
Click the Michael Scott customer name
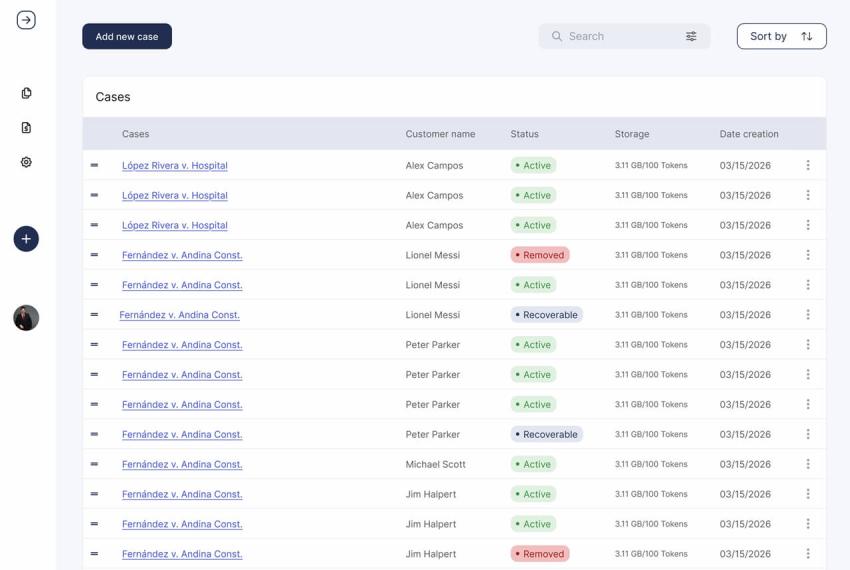point(435,464)
